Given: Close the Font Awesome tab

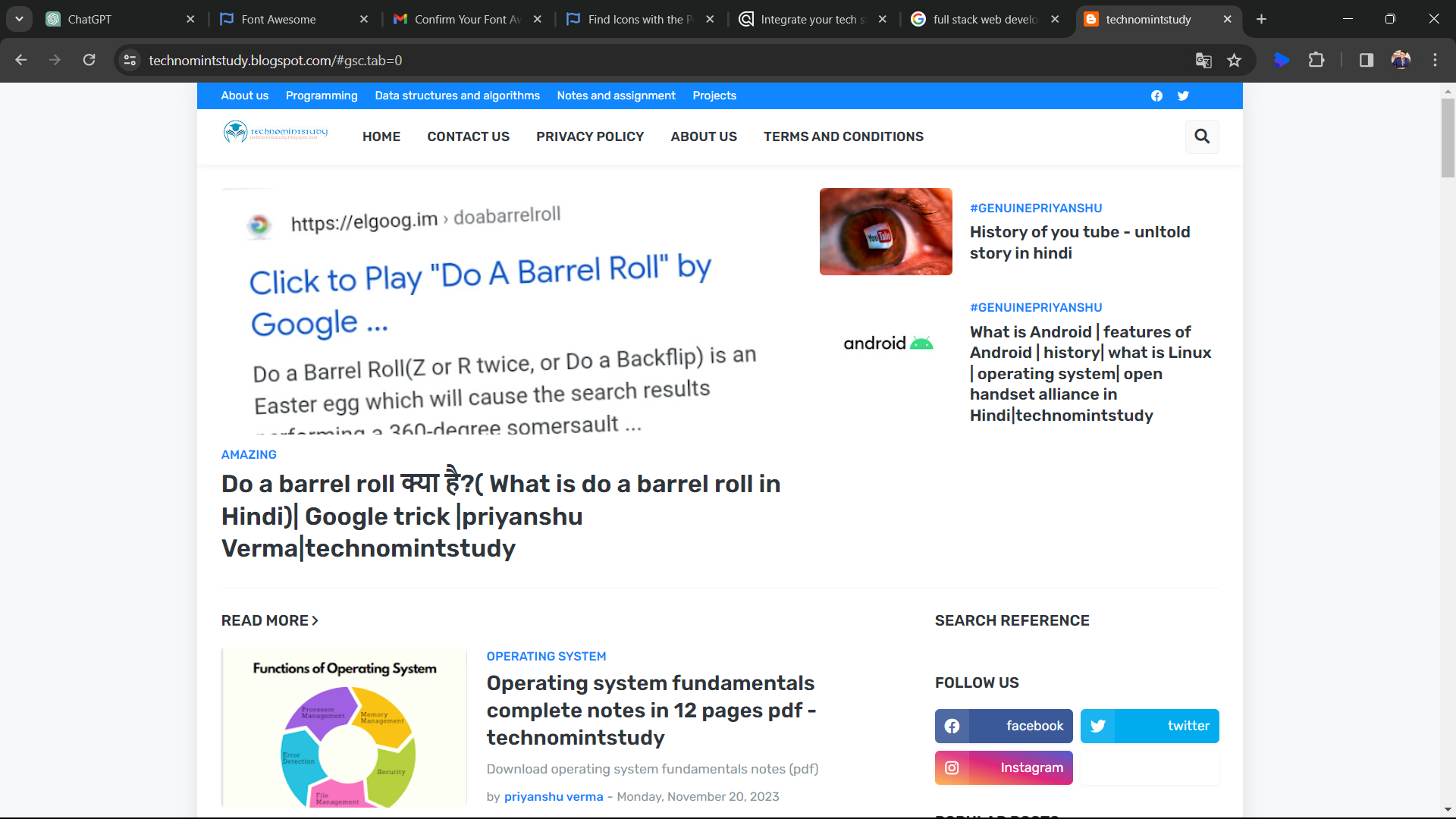Looking at the screenshot, I should tap(364, 19).
